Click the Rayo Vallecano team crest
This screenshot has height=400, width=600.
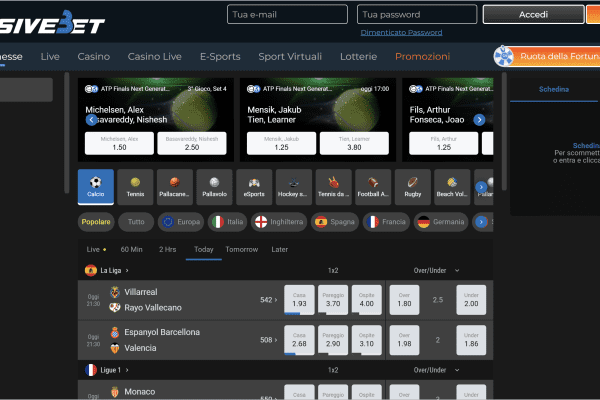[x=115, y=307]
